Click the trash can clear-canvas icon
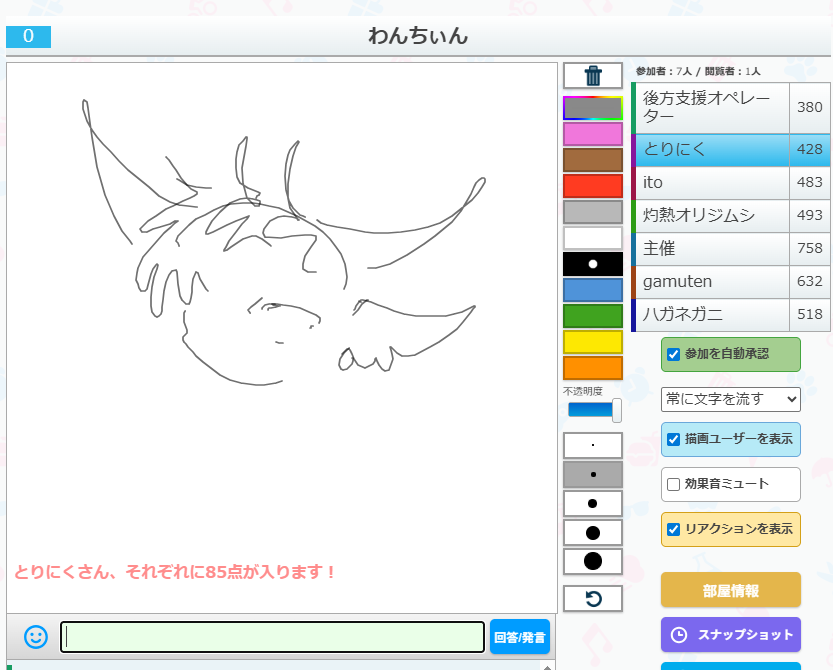This screenshot has width=833, height=670. tap(593, 76)
